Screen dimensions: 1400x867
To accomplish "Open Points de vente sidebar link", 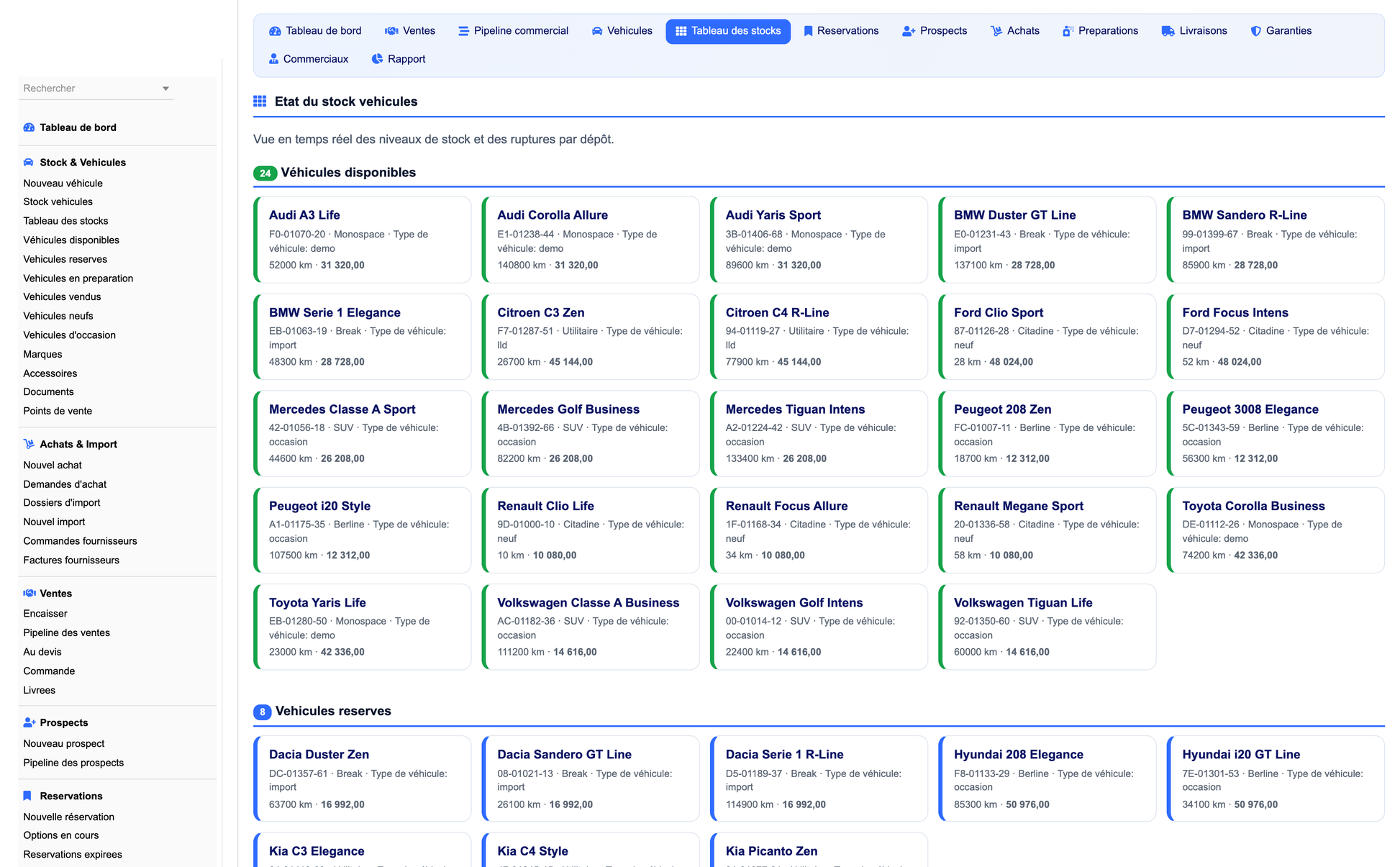I will point(58,412).
